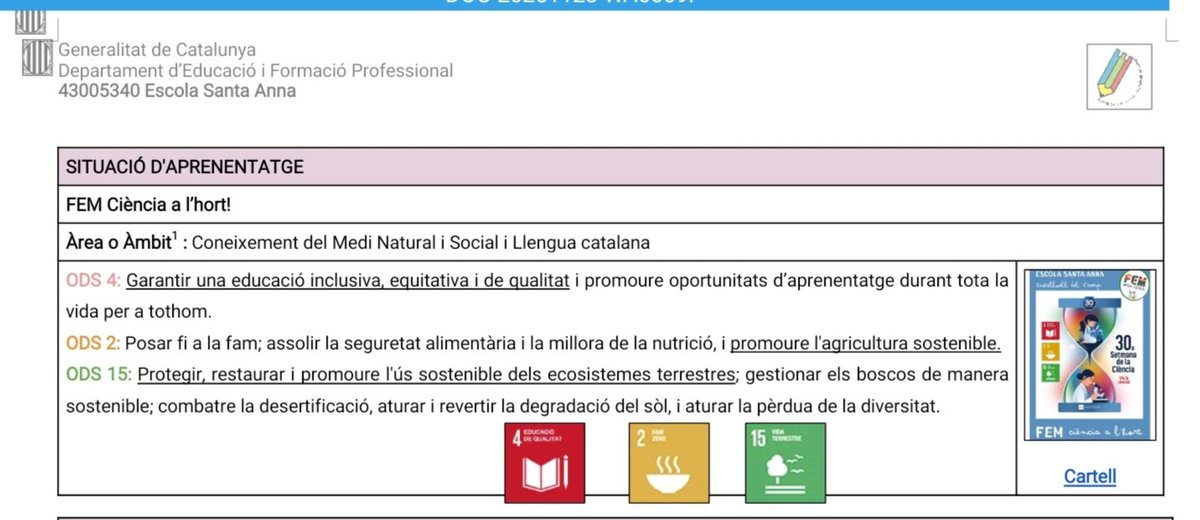Click the orange 'ODS 2:' label

(x=94, y=343)
